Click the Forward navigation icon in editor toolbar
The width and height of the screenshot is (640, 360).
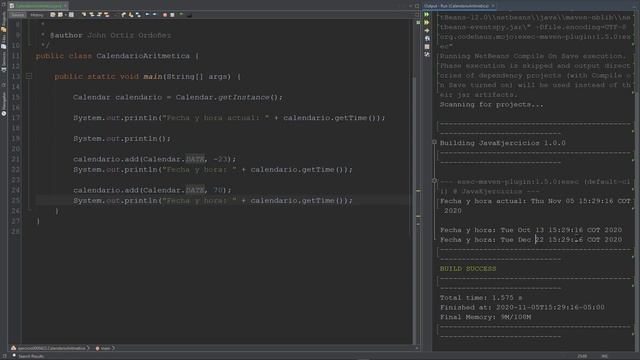click(71, 15)
